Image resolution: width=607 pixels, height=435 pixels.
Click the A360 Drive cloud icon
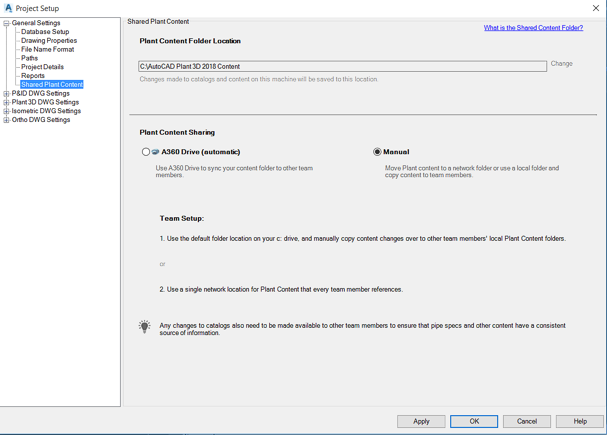[x=156, y=152]
